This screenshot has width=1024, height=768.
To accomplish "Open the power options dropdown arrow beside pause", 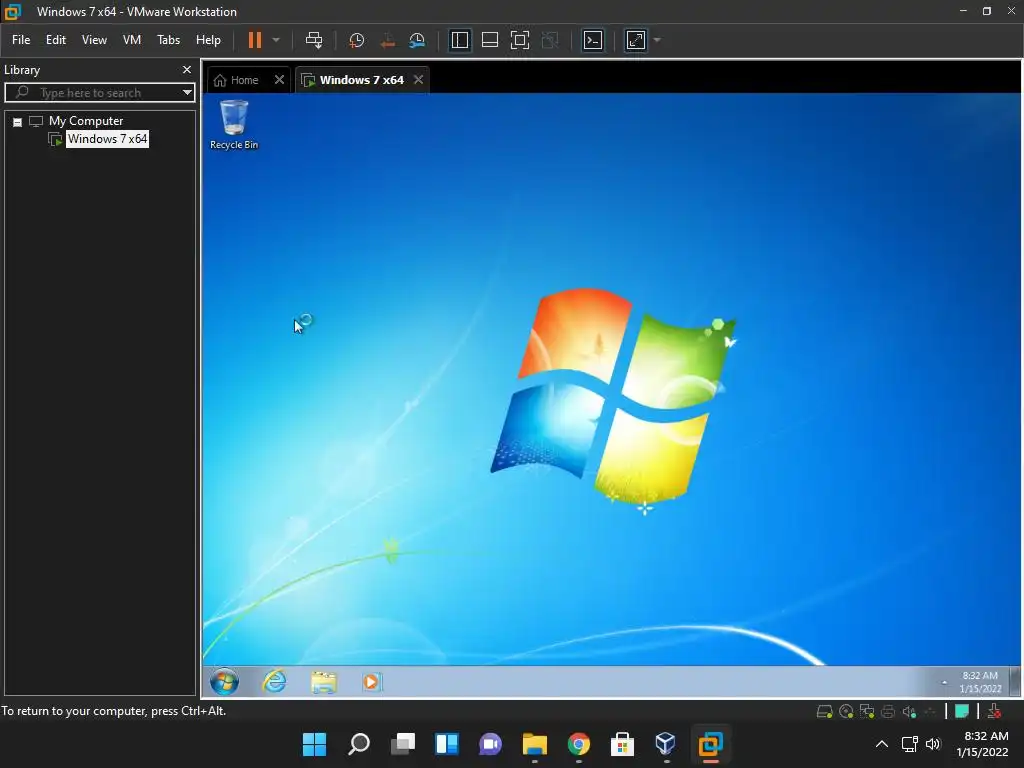I will [276, 40].
